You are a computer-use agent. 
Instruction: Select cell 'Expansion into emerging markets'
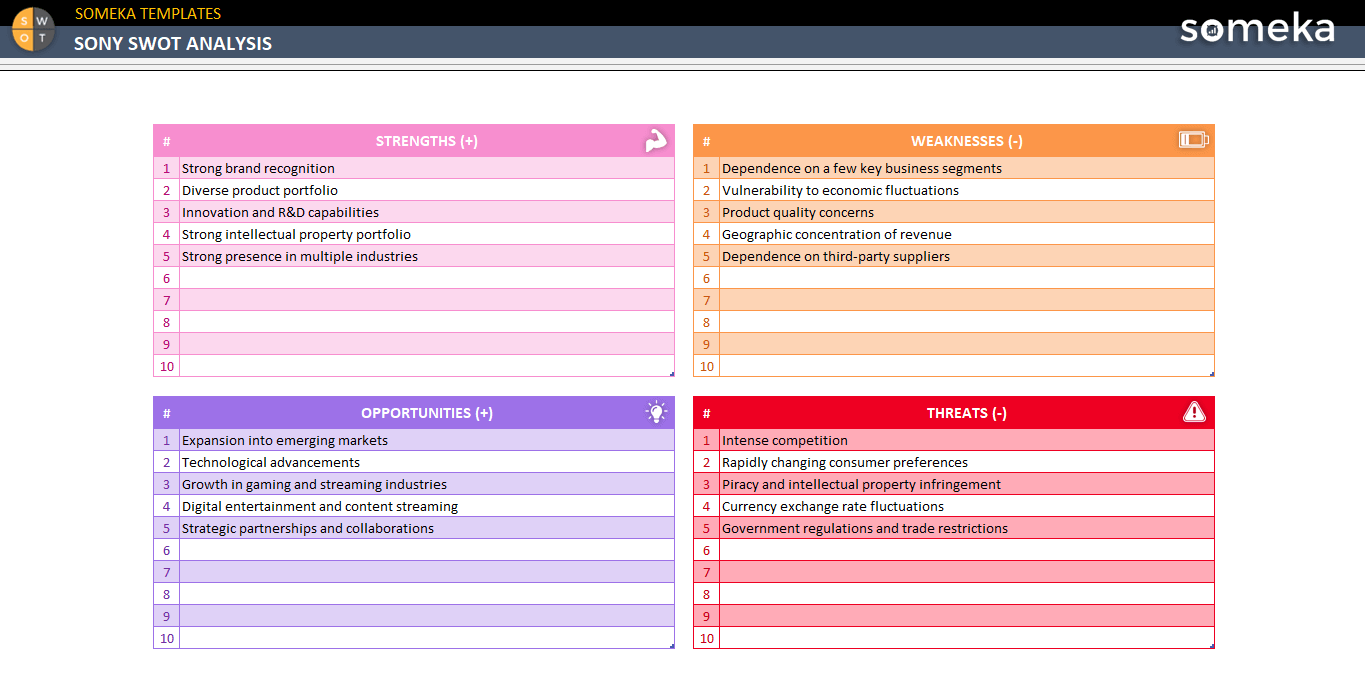[x=427, y=440]
